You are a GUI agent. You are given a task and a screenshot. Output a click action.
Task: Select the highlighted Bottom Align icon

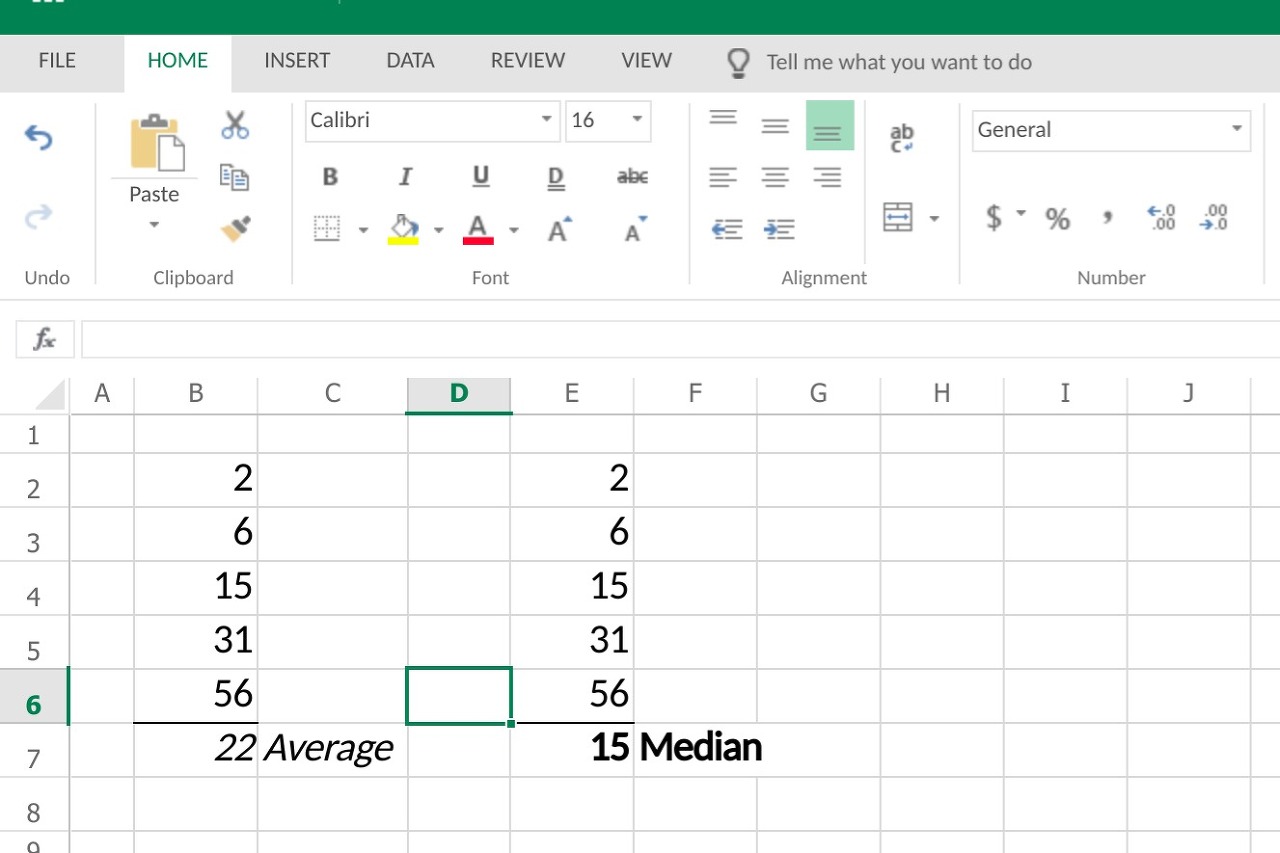pos(830,125)
